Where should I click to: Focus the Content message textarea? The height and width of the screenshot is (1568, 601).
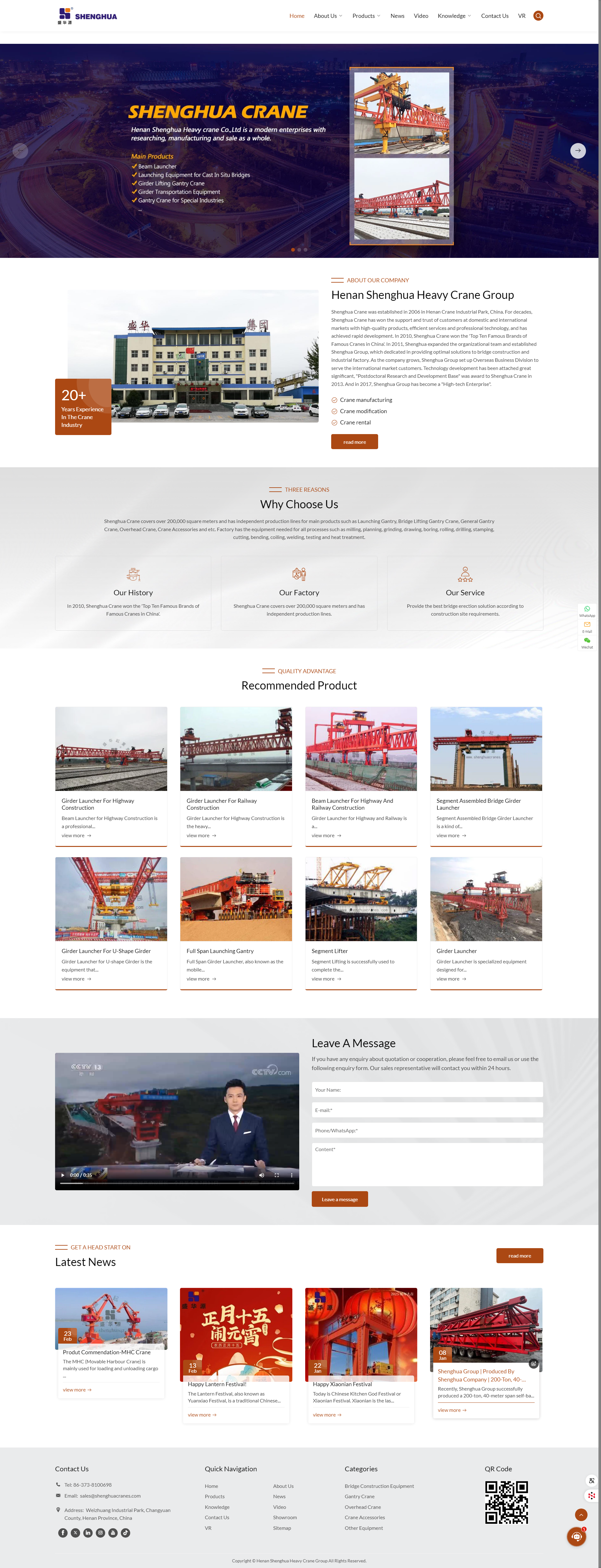(427, 1164)
